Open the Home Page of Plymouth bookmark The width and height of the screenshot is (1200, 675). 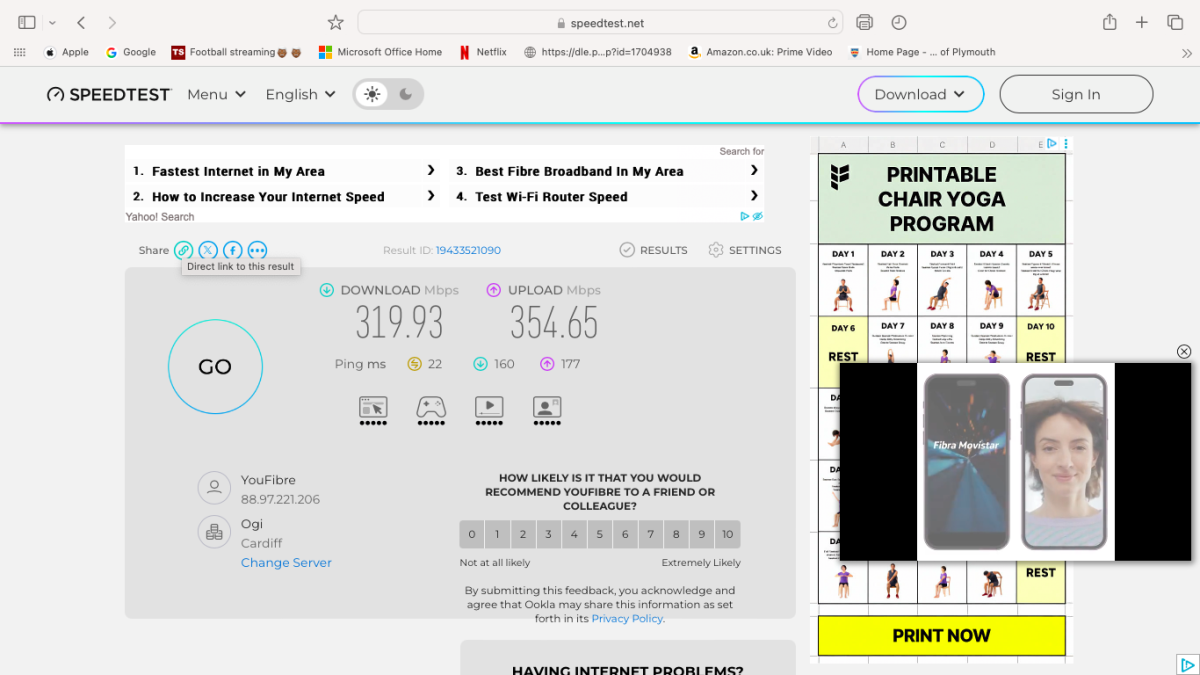921,52
